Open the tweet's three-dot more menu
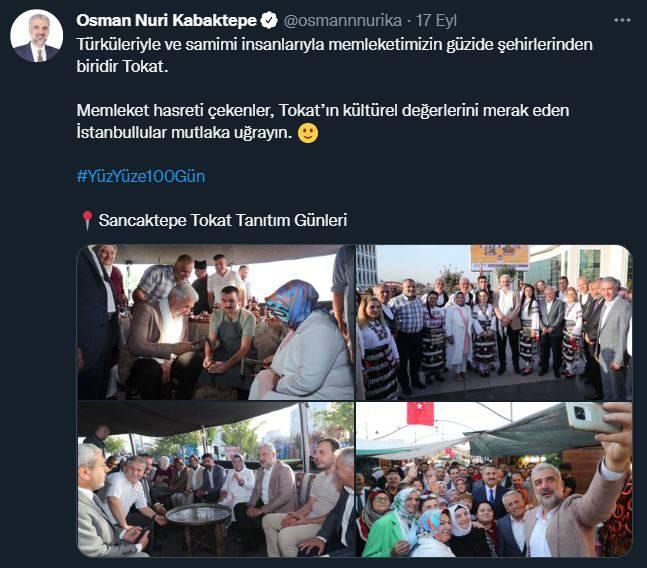 click(622, 20)
